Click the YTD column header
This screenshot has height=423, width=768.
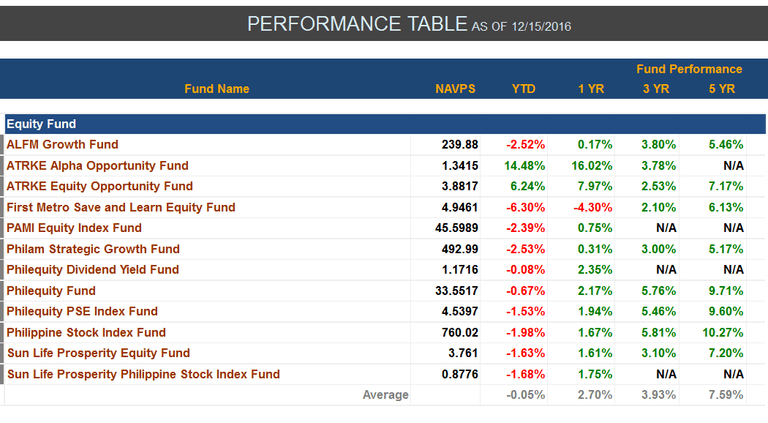point(524,89)
